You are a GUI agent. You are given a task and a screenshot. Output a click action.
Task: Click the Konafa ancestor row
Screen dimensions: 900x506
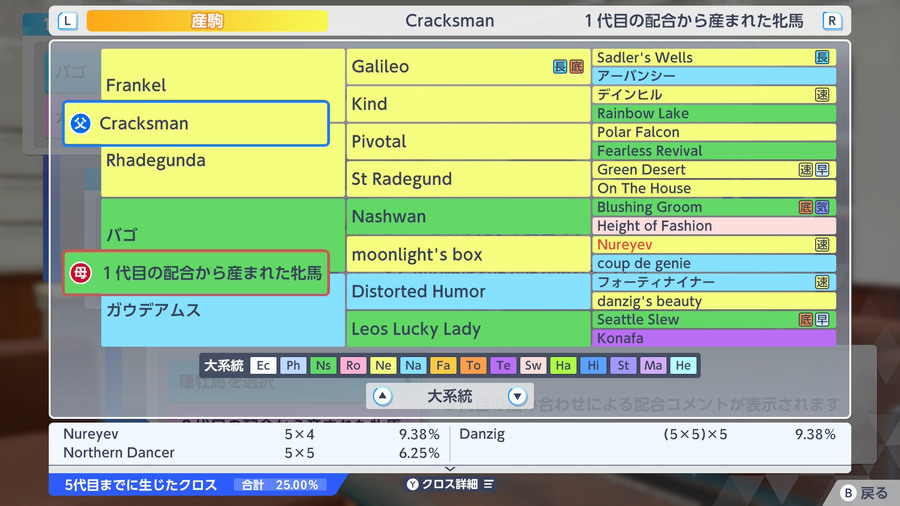[714, 338]
